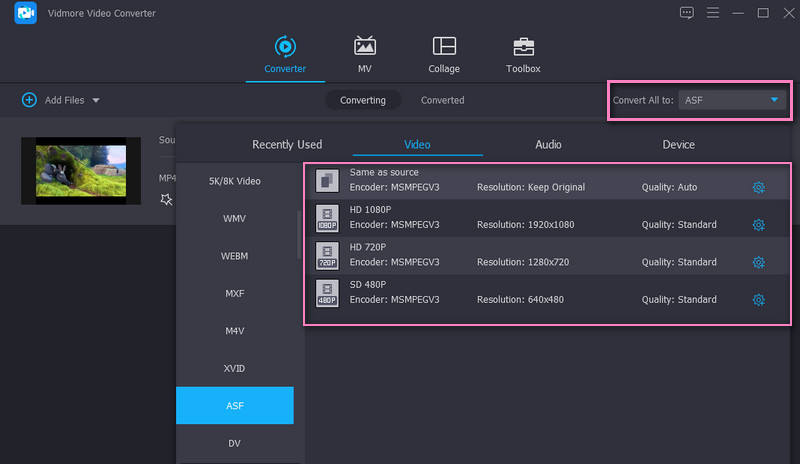Click the star edit icon under thumbnail
Screen dimensions: 800x464
(166, 200)
